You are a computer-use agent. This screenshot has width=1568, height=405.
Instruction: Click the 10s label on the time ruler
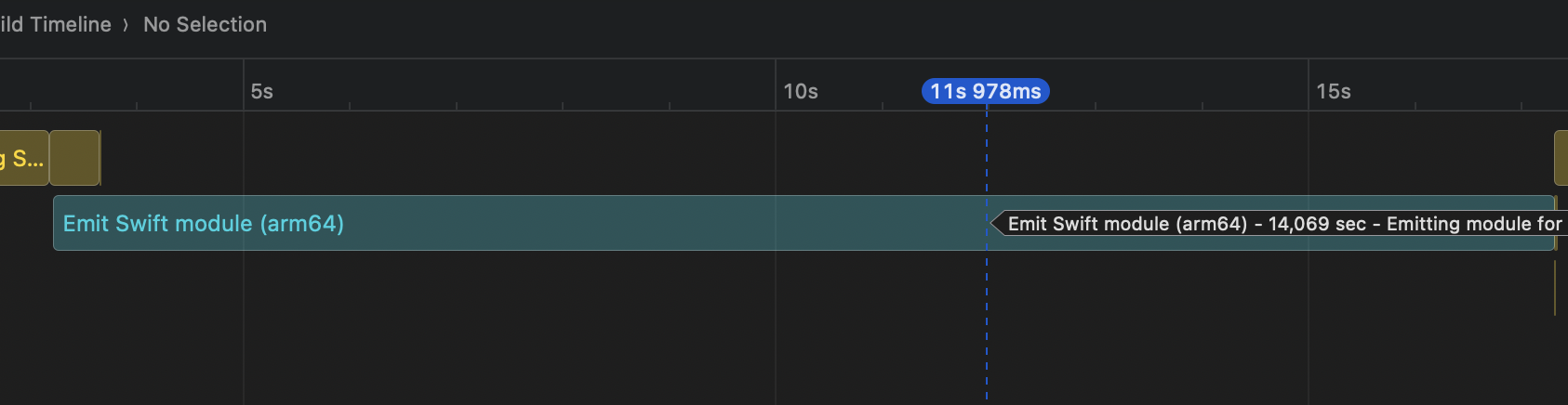[800, 92]
